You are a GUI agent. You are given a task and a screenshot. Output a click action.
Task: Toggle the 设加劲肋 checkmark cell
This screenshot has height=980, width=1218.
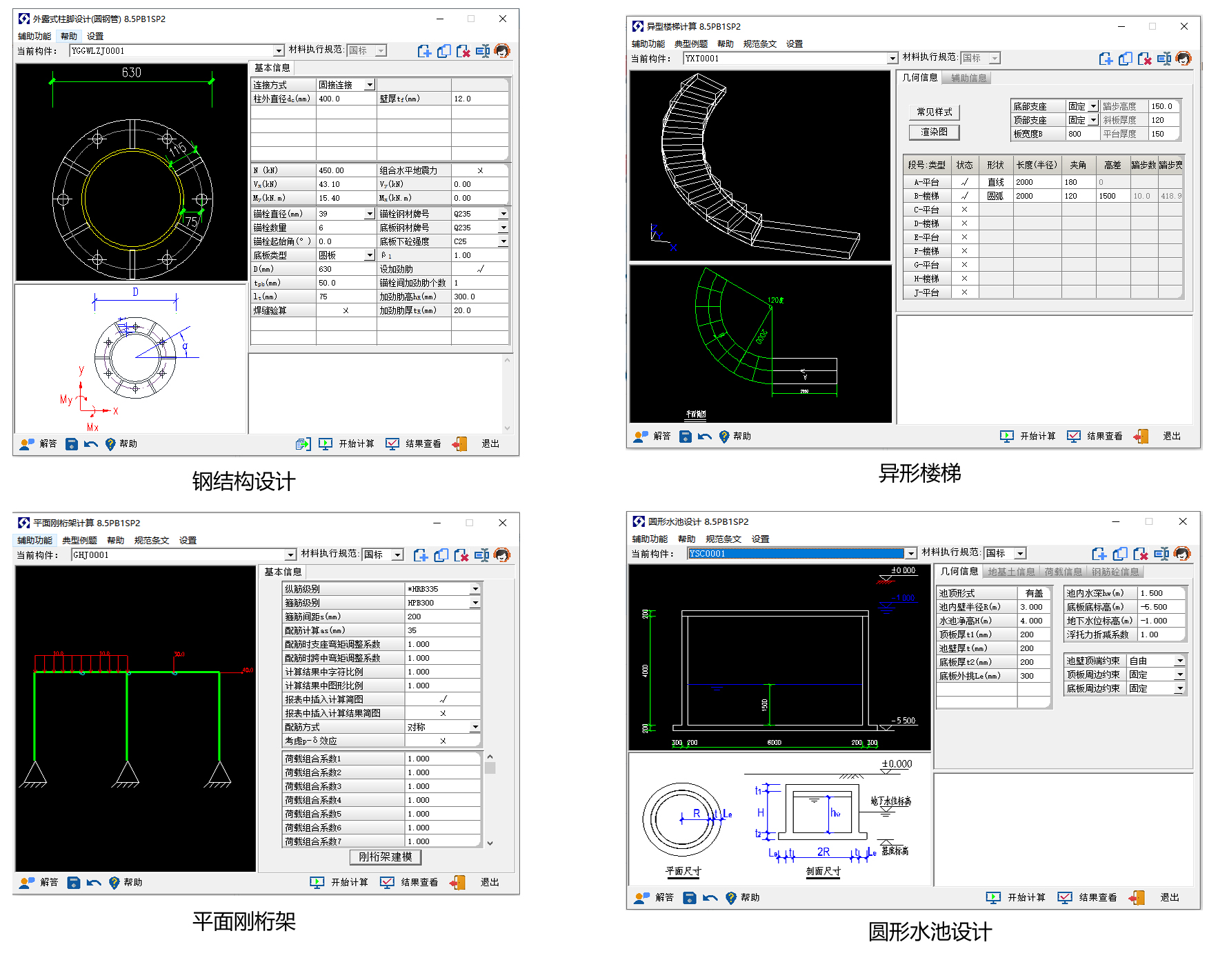tap(480, 269)
